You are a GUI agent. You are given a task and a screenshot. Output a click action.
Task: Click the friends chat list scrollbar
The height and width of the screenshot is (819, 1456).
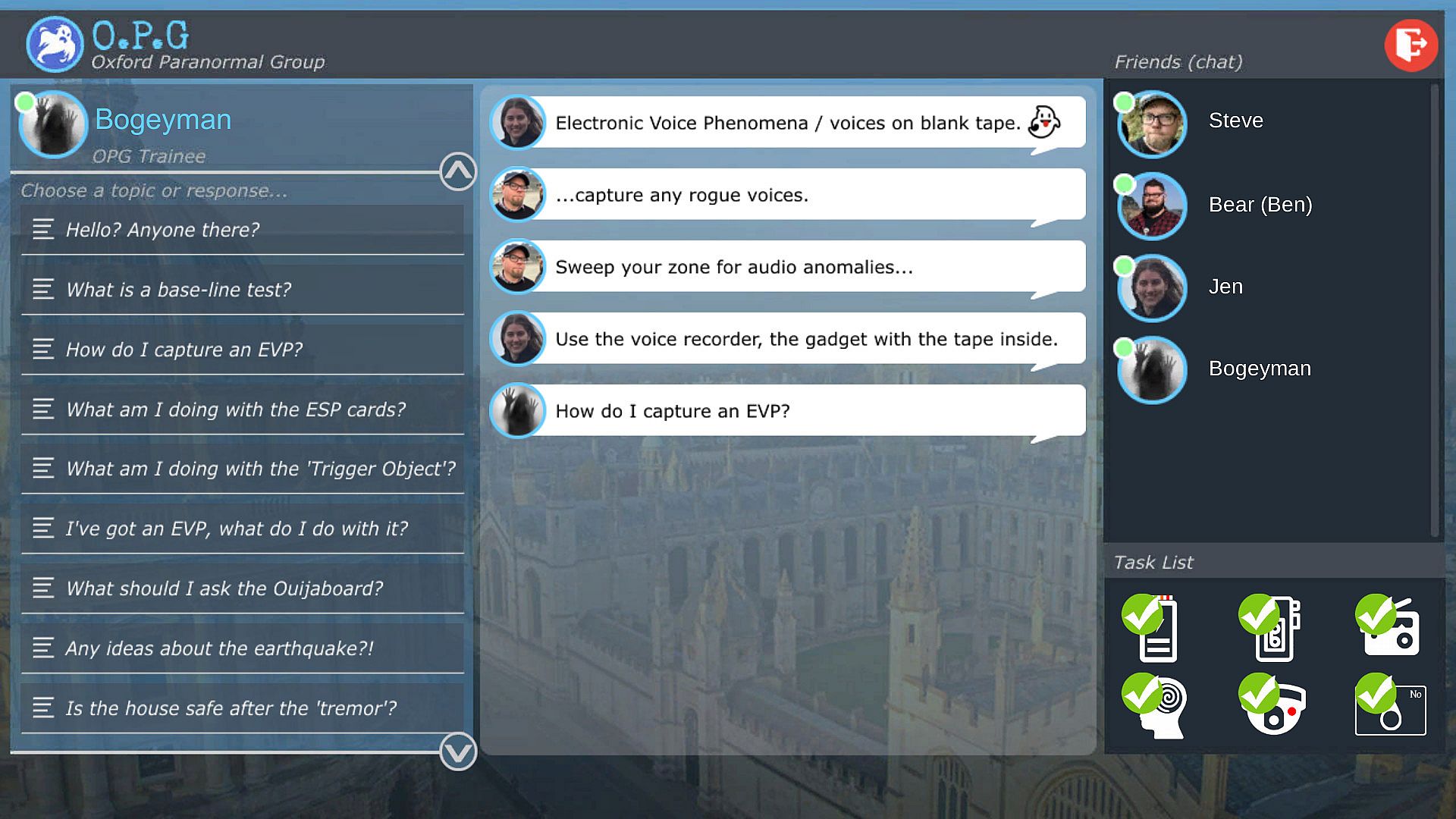point(1434,311)
